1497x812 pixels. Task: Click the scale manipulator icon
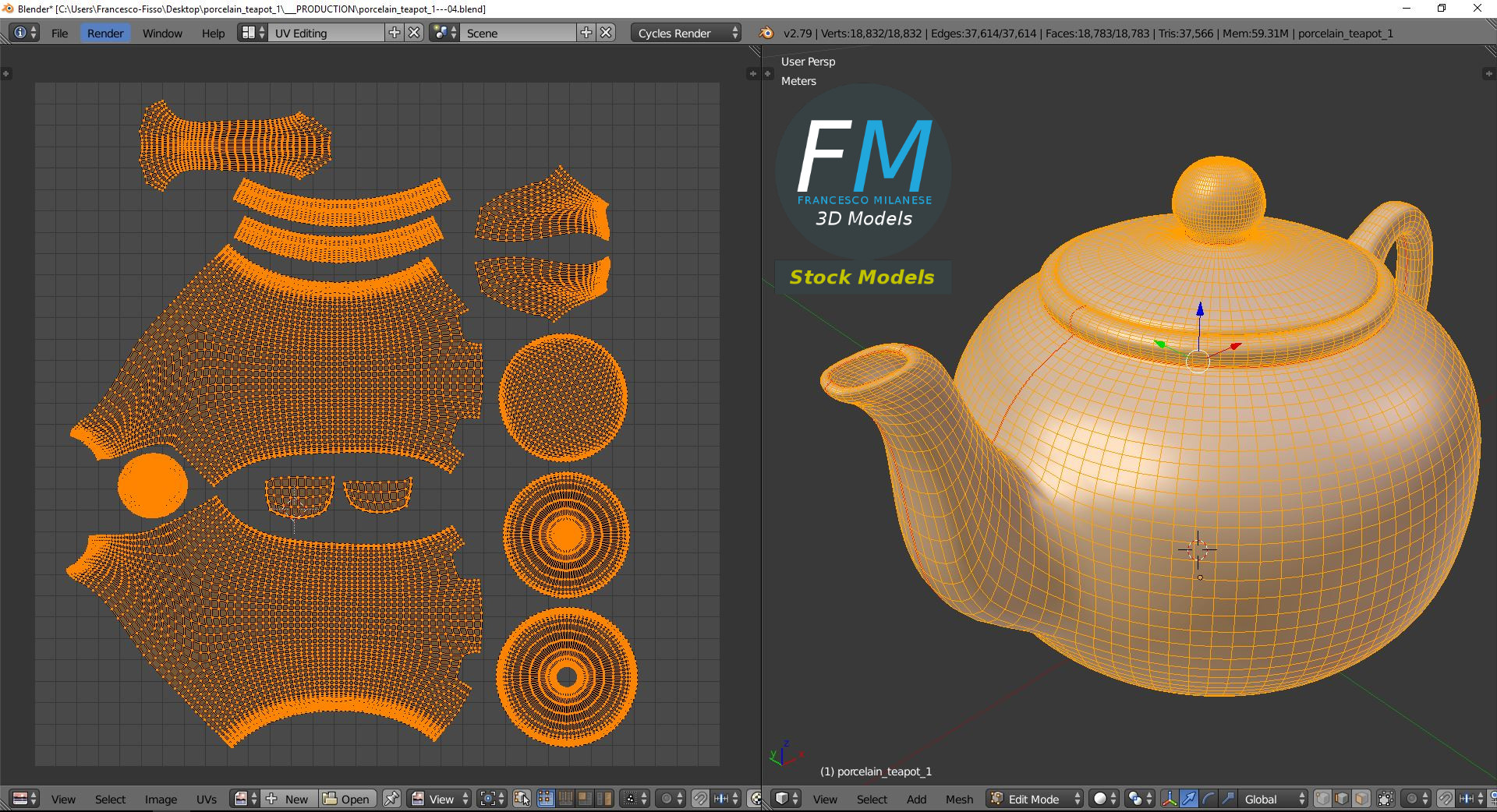tap(1228, 799)
